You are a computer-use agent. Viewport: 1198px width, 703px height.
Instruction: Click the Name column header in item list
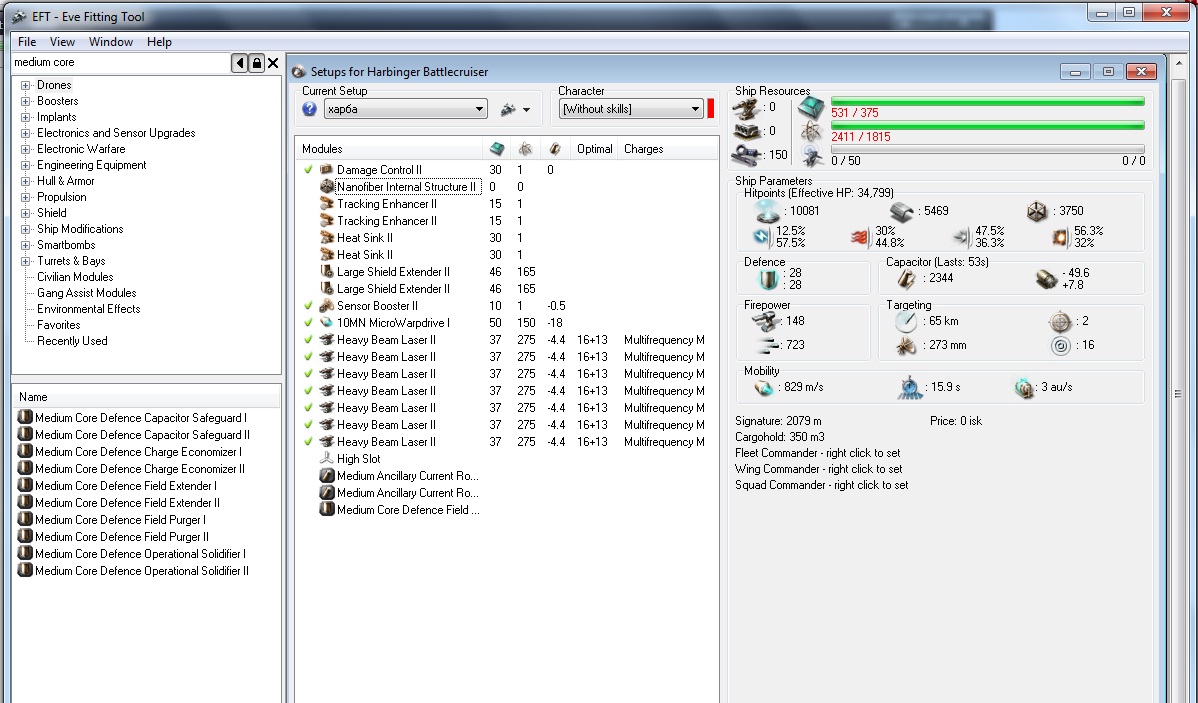tap(146, 397)
